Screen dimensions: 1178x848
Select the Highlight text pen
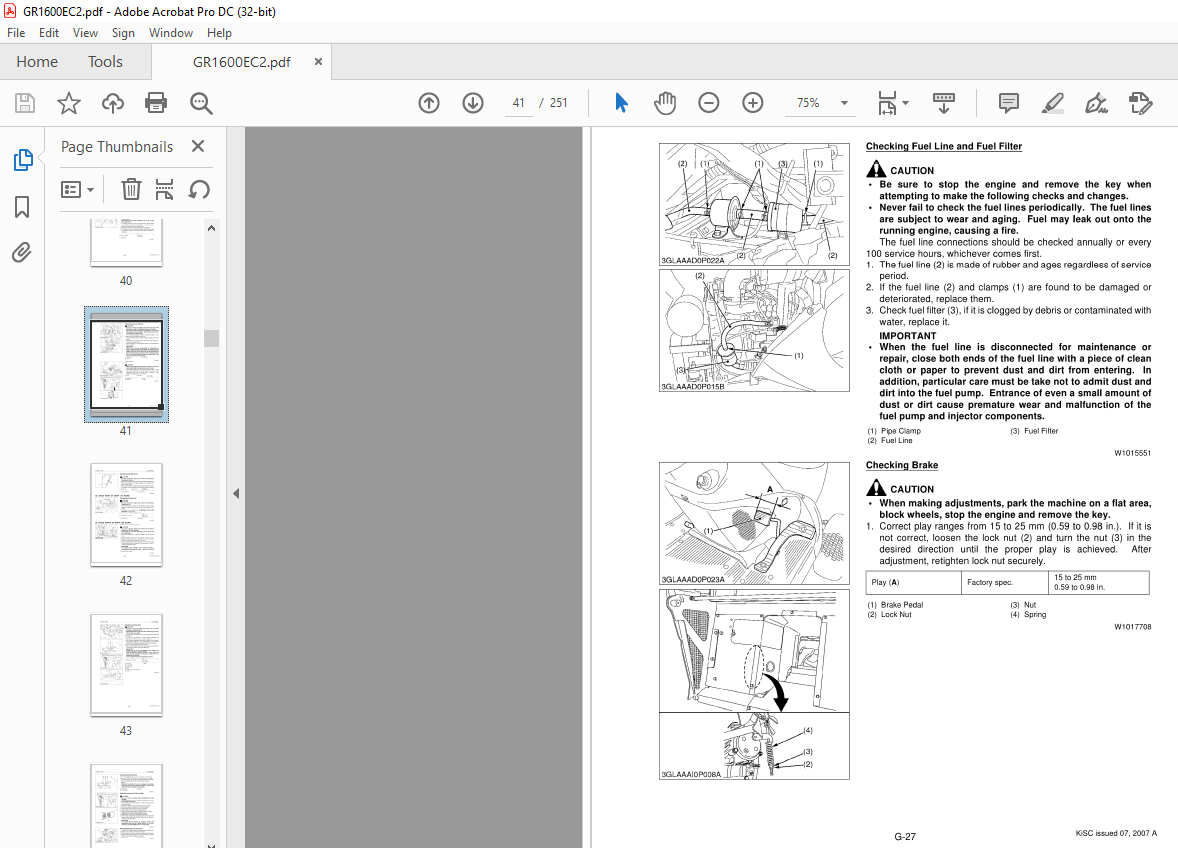coord(1053,103)
